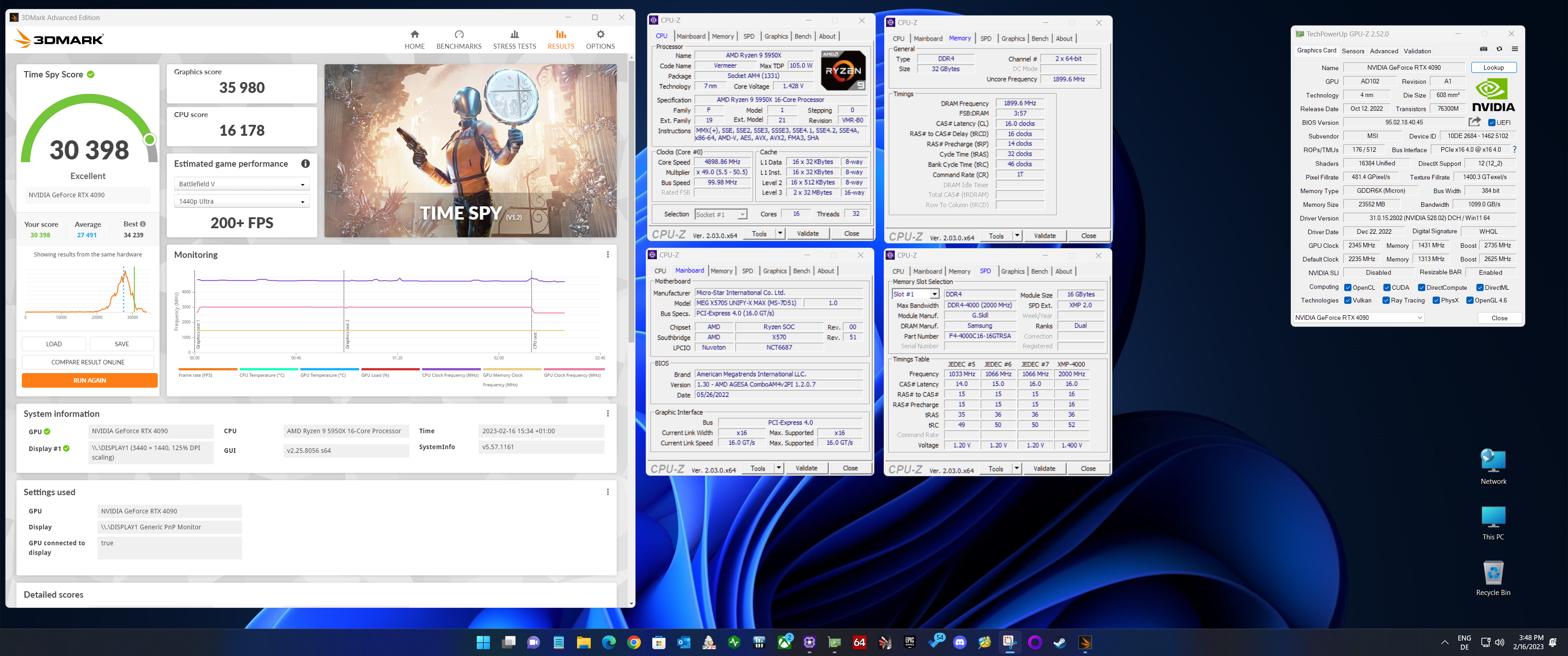Expand the Tools arrow in CPU-Z CPU window
Screen dimensions: 1568x656
point(780,234)
